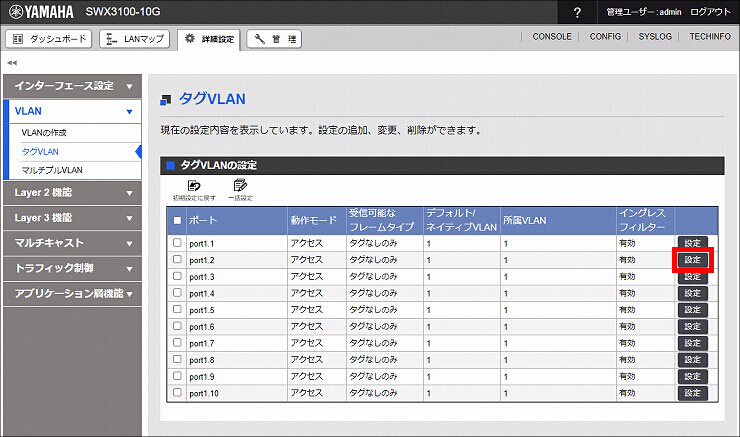Screen dimensions: 740x437
Task: Click the SWX3100-10G model name
Action: pos(123,12)
